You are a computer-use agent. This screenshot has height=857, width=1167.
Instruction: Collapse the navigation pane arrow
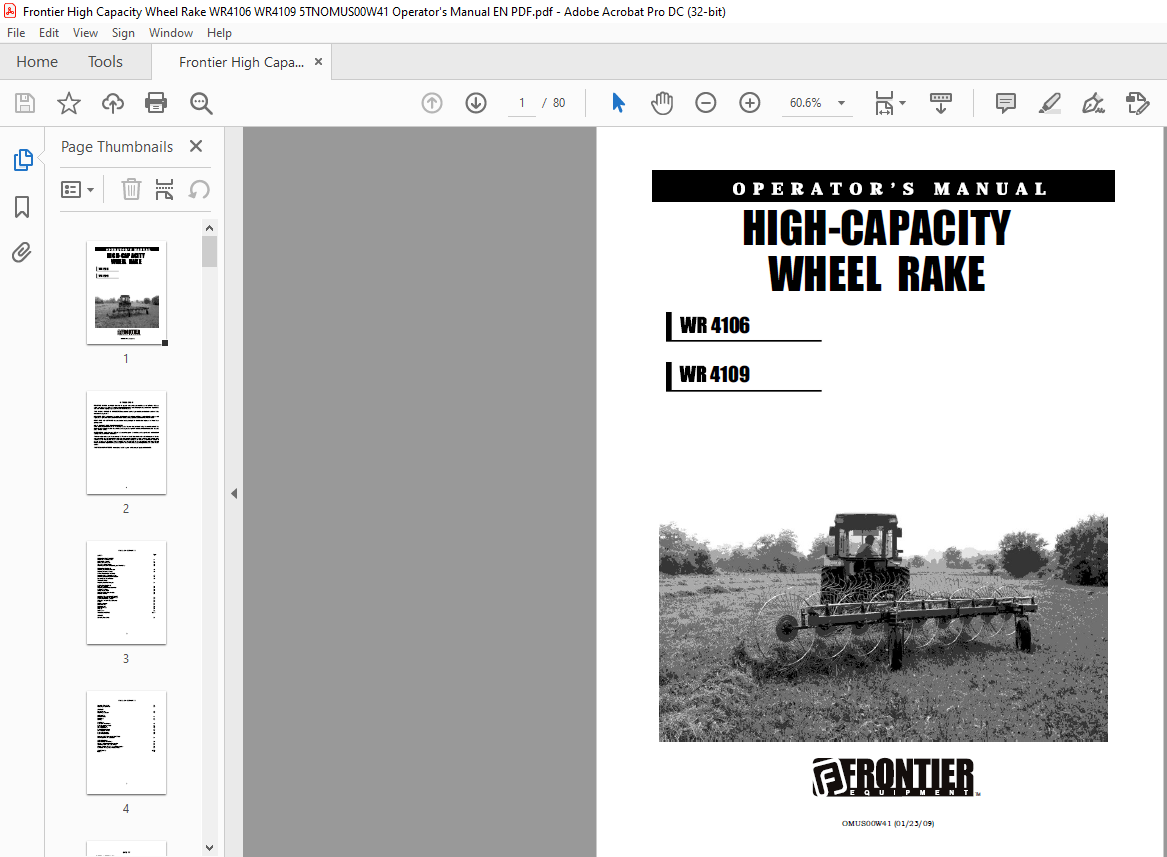click(234, 493)
